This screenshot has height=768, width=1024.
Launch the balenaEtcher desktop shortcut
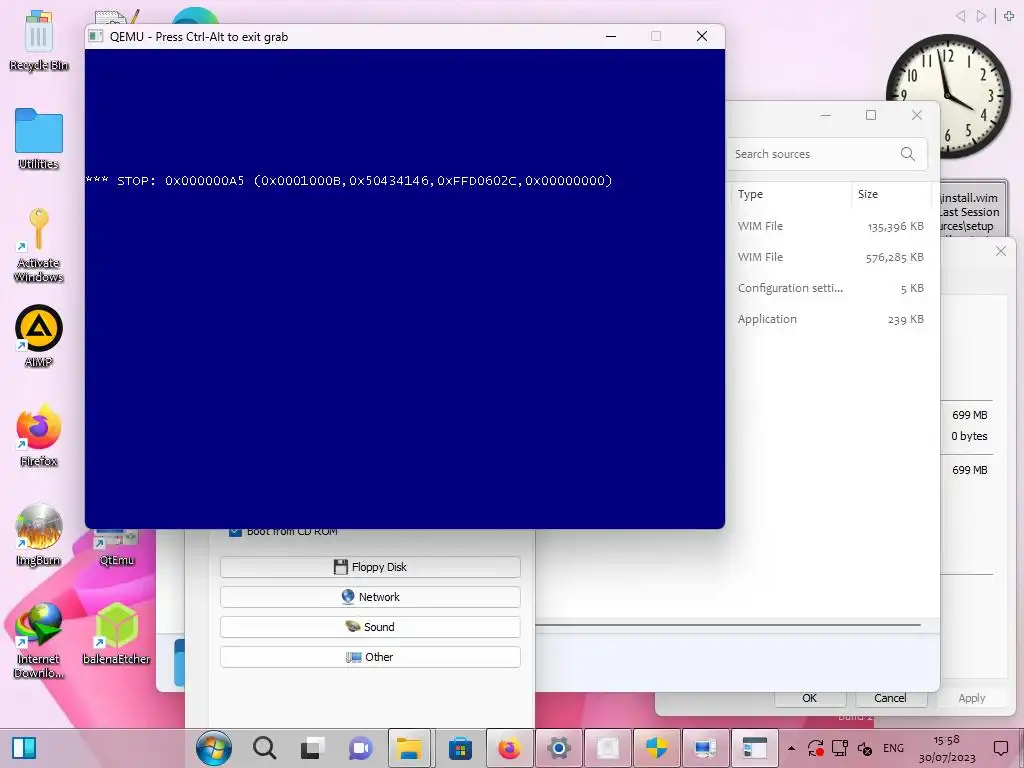(117, 633)
